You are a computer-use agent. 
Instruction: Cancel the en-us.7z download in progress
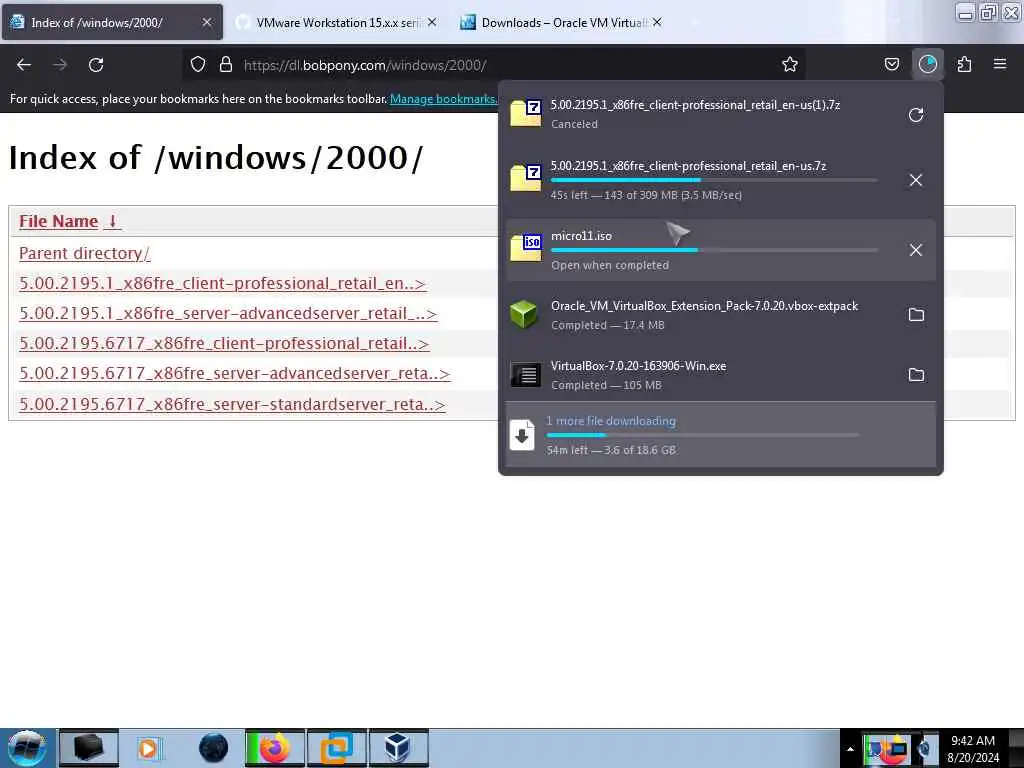tap(916, 180)
